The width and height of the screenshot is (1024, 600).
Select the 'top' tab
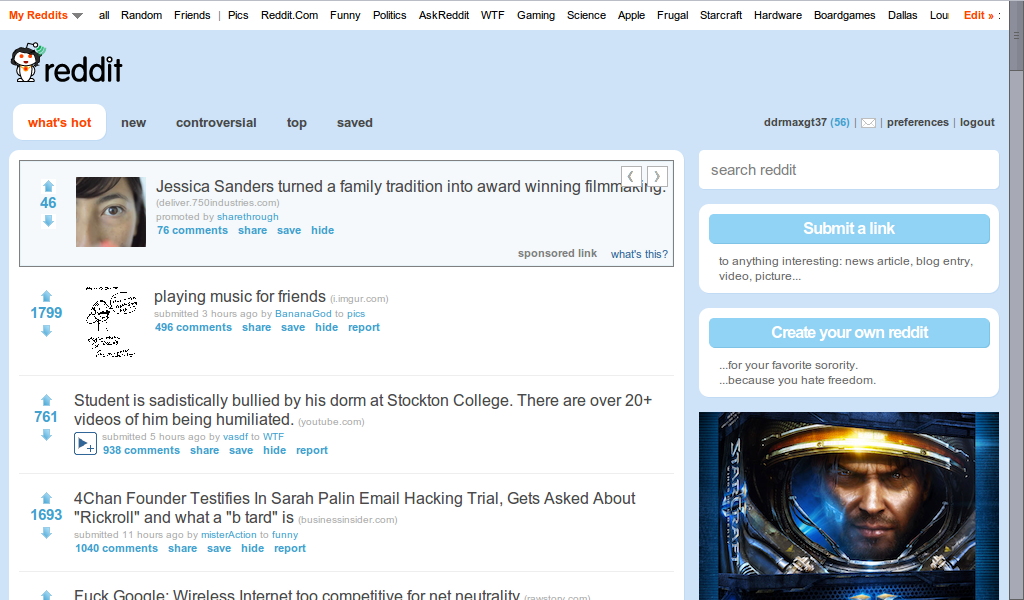click(x=296, y=123)
